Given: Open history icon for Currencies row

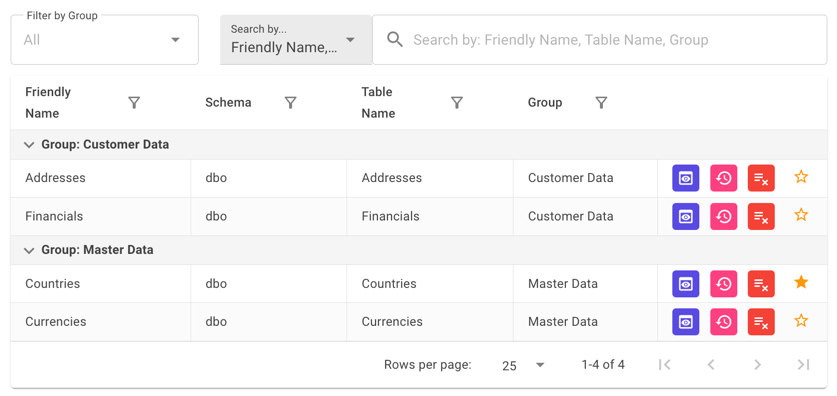Looking at the screenshot, I should tap(723, 322).
